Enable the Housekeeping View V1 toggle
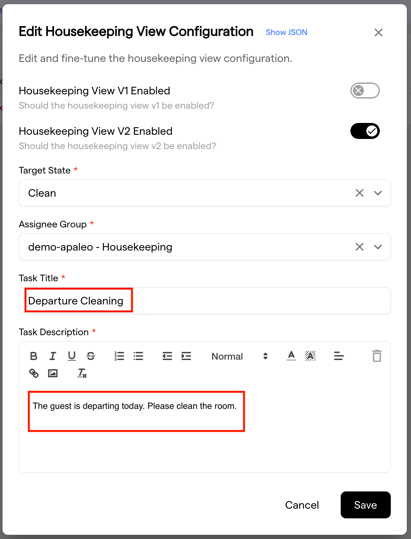The width and height of the screenshot is (411, 539). click(365, 91)
